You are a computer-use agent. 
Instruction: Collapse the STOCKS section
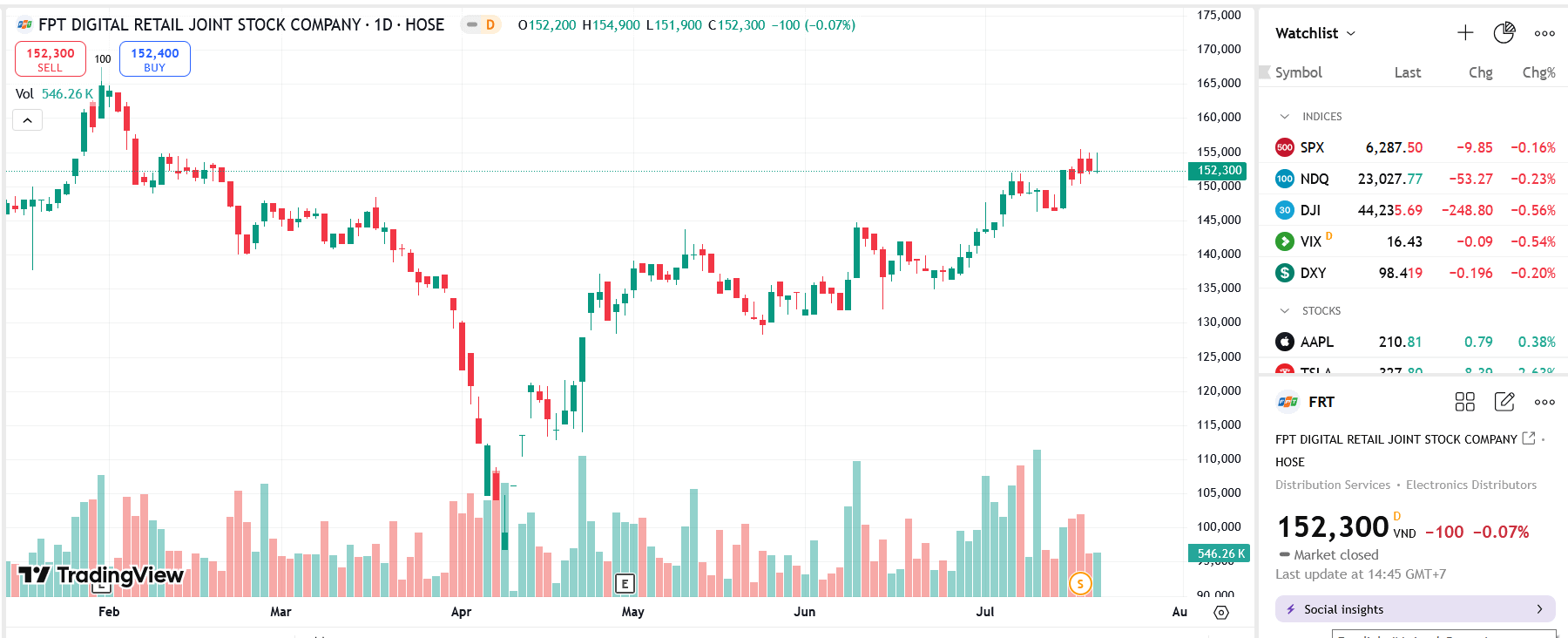1286,310
